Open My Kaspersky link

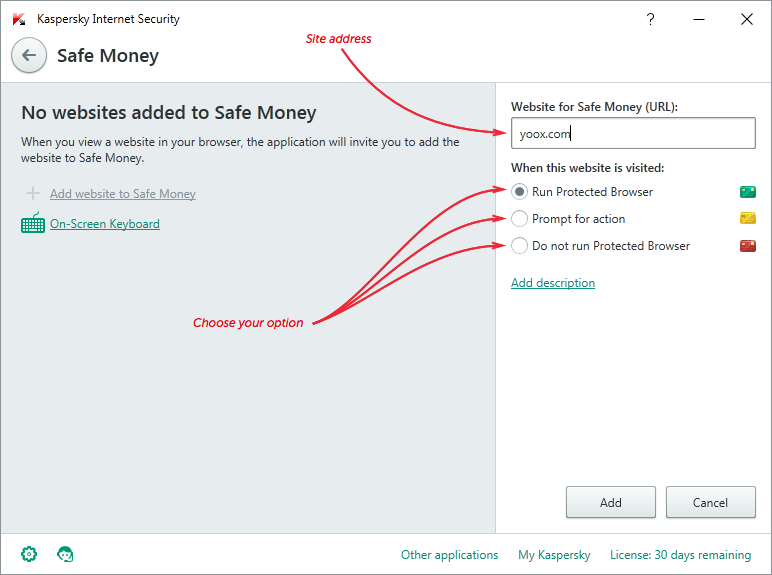554,554
